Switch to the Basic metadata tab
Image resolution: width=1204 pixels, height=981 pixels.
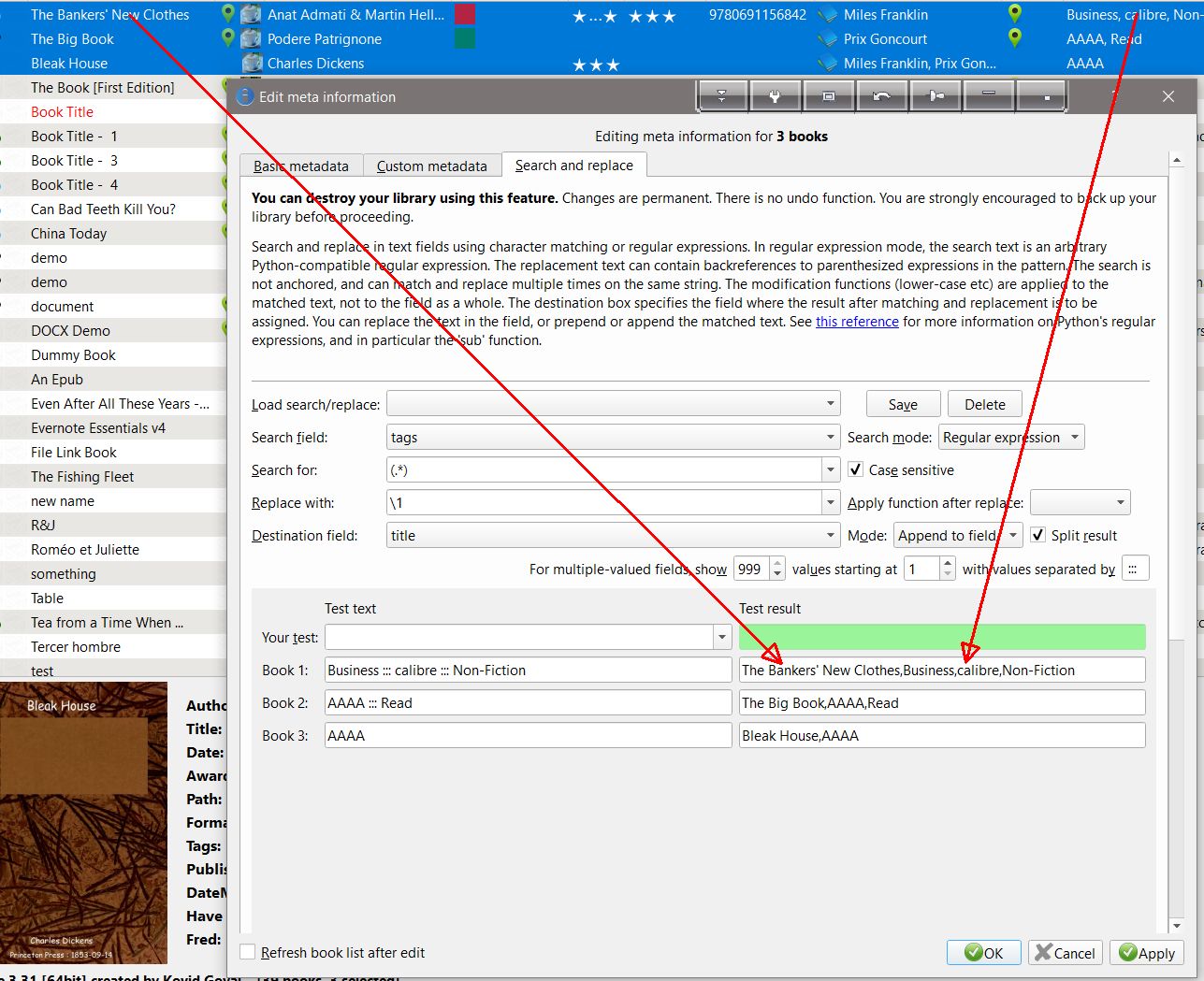[x=301, y=166]
